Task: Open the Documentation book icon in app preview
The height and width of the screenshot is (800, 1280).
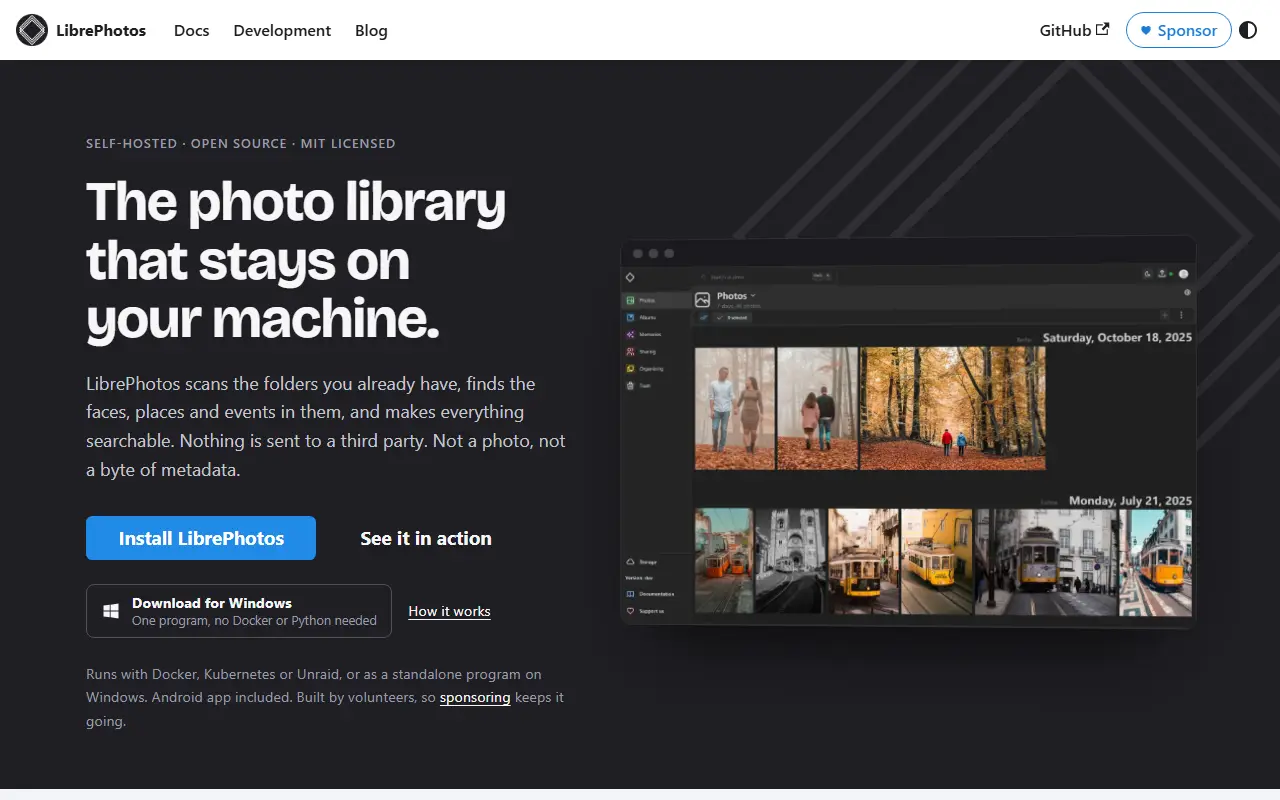Action: click(x=630, y=594)
